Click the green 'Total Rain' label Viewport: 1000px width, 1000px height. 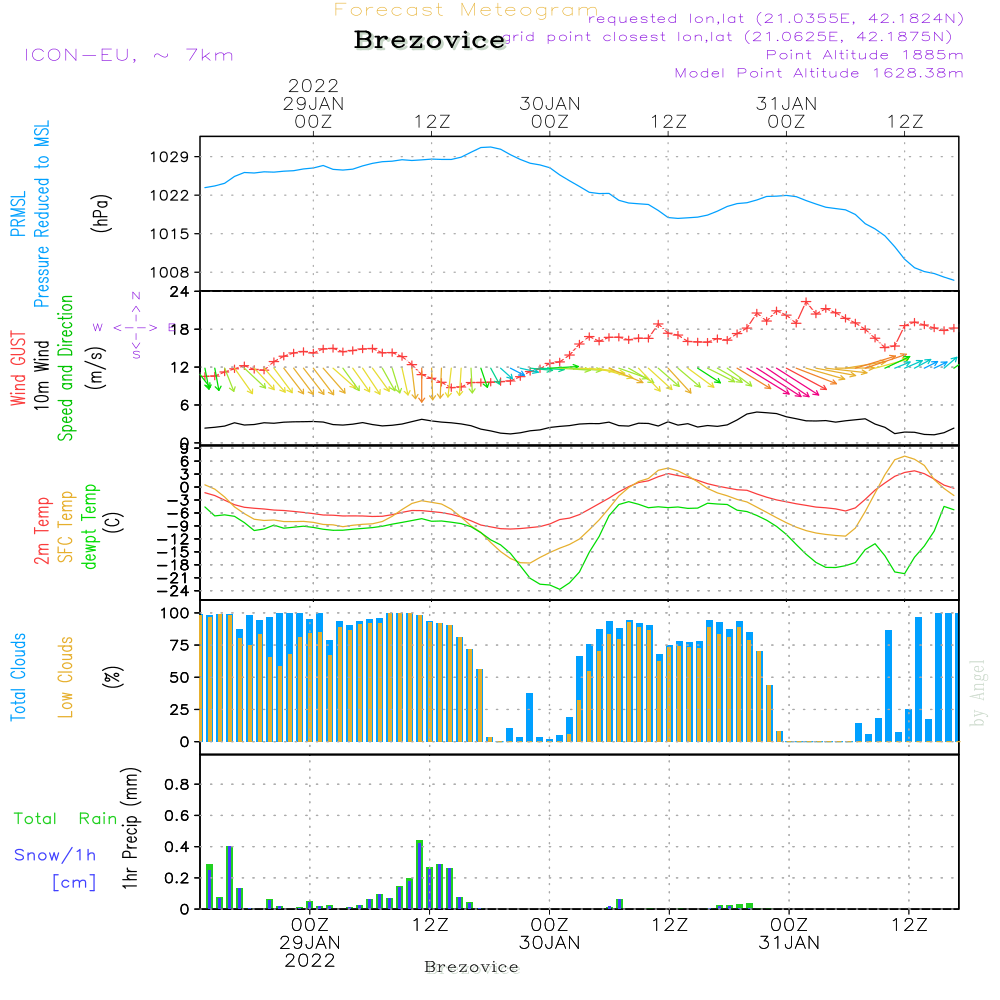pos(66,819)
